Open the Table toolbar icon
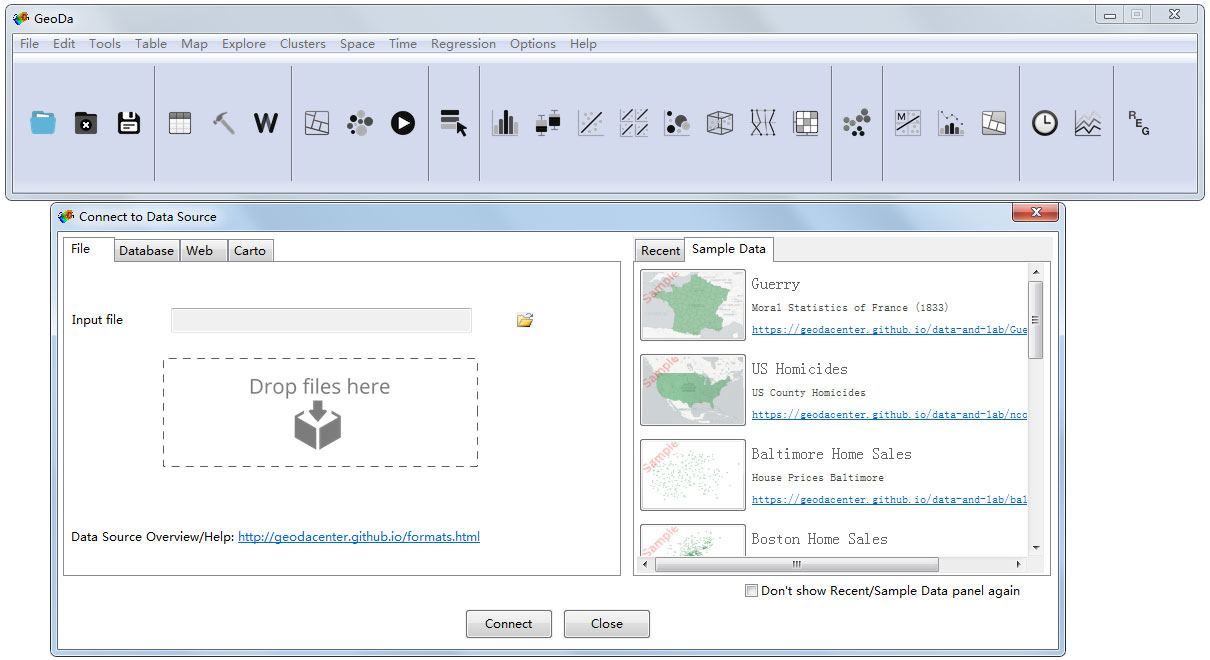This screenshot has height=660, width=1210. coord(180,123)
